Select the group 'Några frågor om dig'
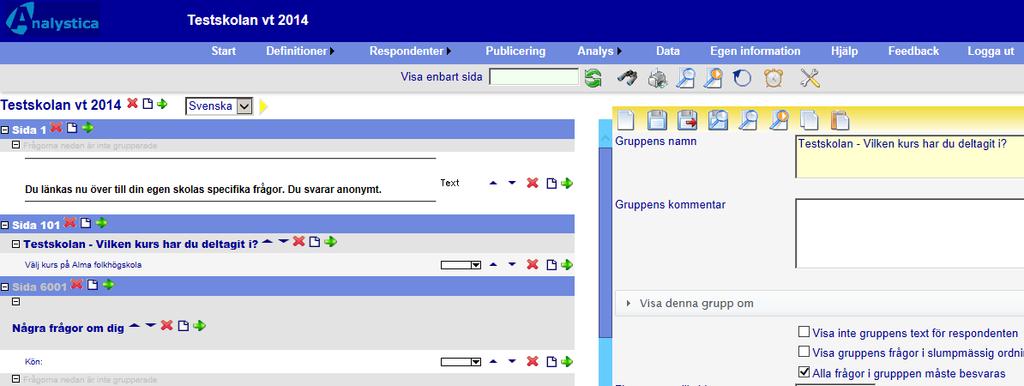The image size is (1024, 386). coord(68,329)
